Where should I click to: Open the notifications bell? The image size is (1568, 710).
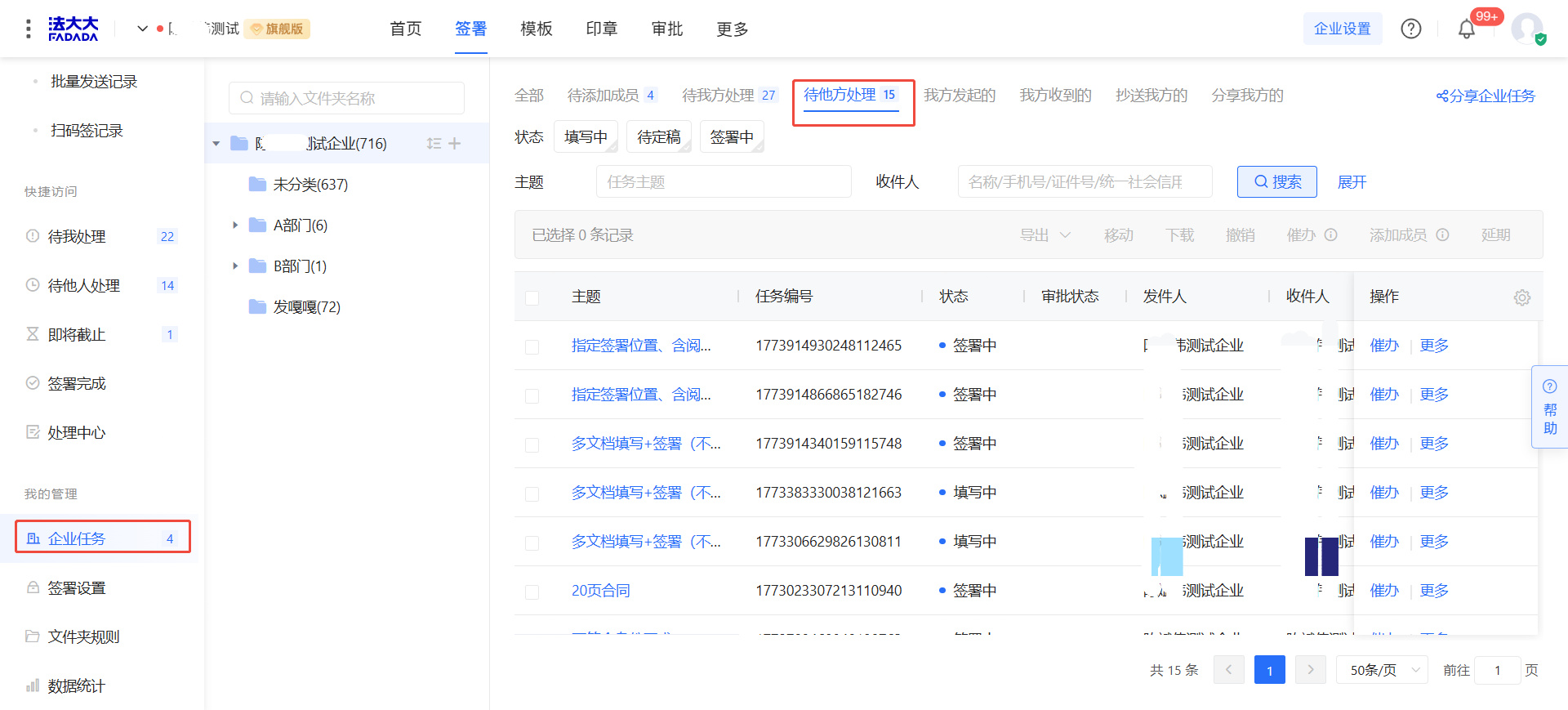pos(1467,29)
